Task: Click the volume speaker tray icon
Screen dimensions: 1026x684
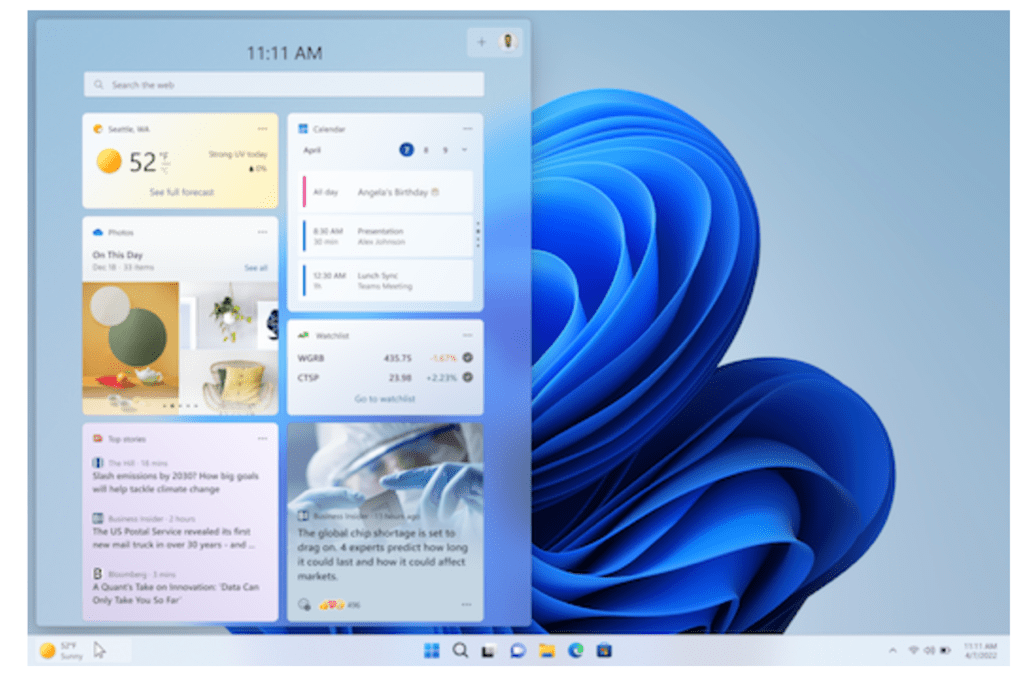Action: click(x=929, y=651)
